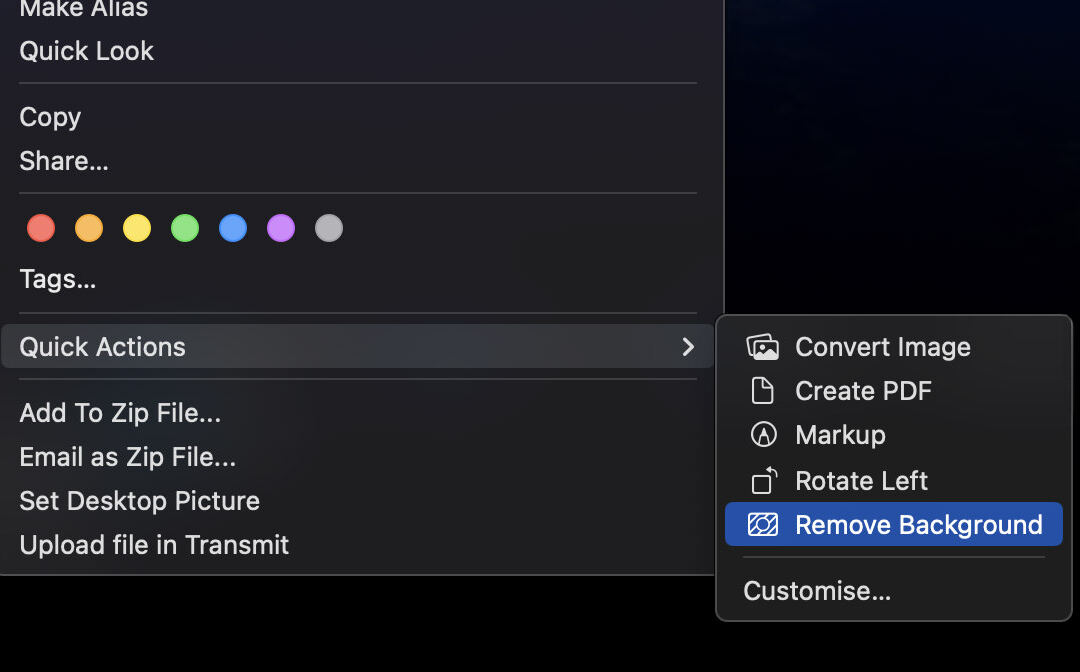Image resolution: width=1080 pixels, height=672 pixels.
Task: Apply the purple tag color
Action: 281,228
